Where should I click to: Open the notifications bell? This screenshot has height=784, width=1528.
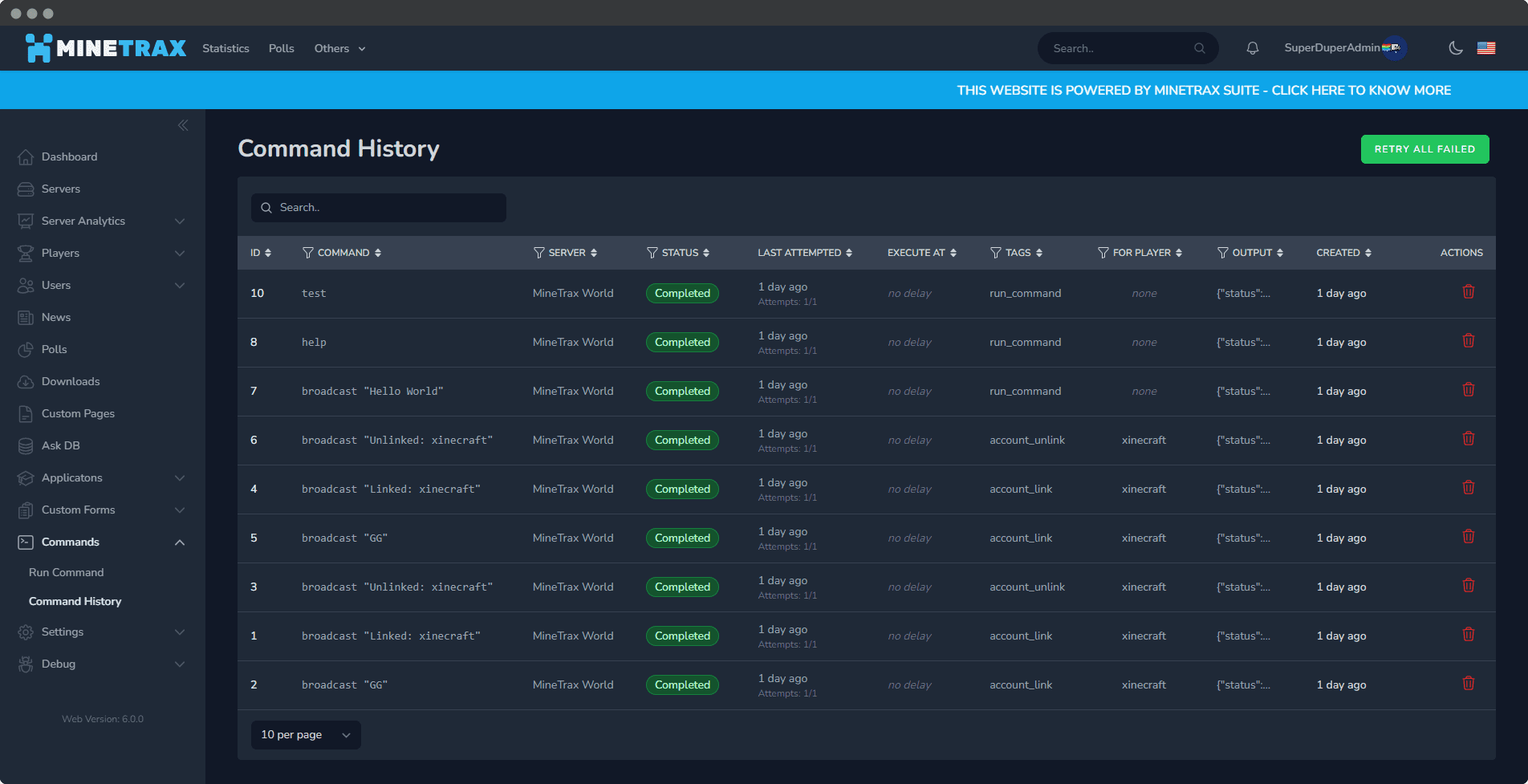click(1252, 48)
